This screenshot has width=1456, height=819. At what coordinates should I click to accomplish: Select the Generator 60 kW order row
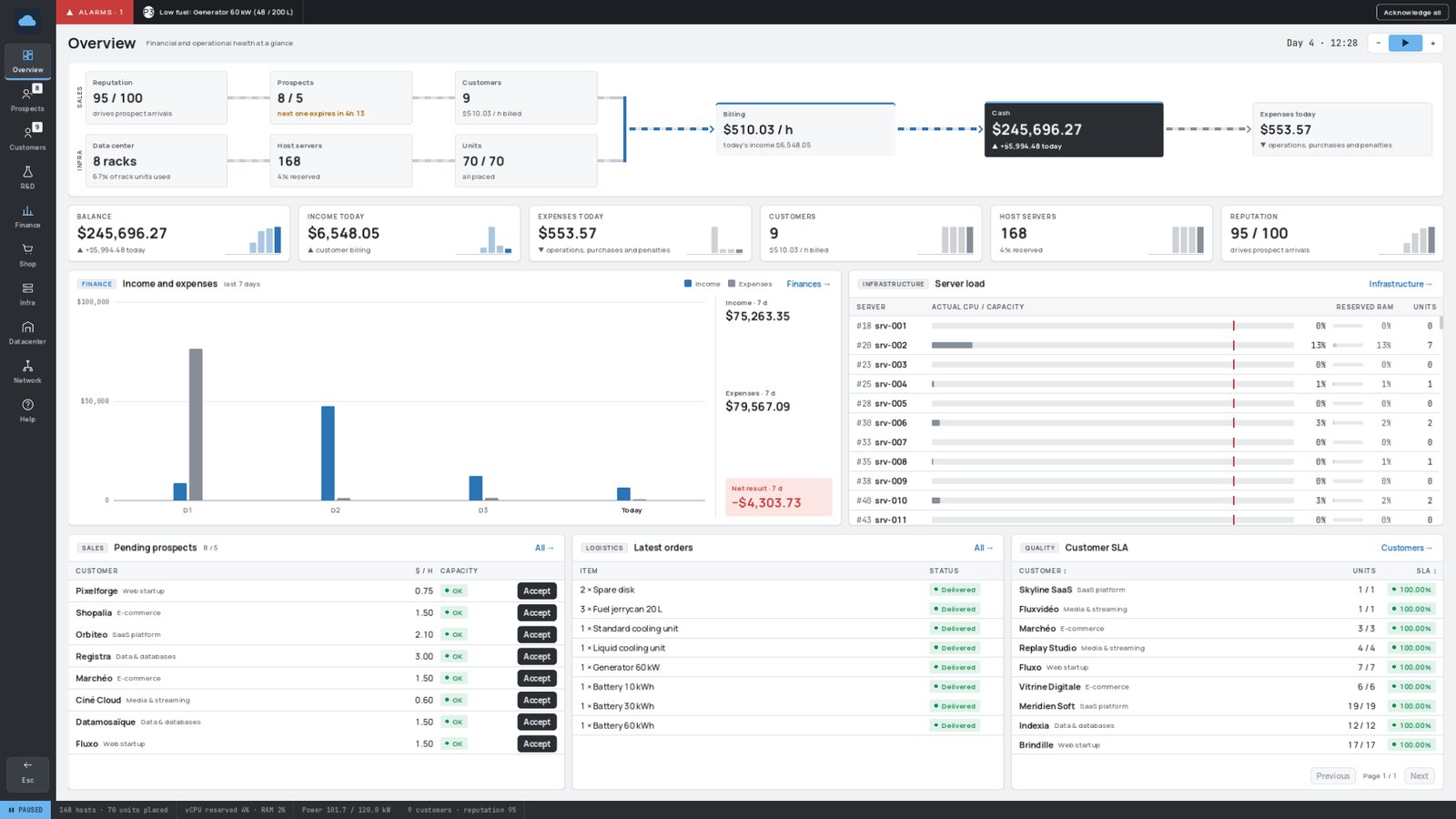787,667
